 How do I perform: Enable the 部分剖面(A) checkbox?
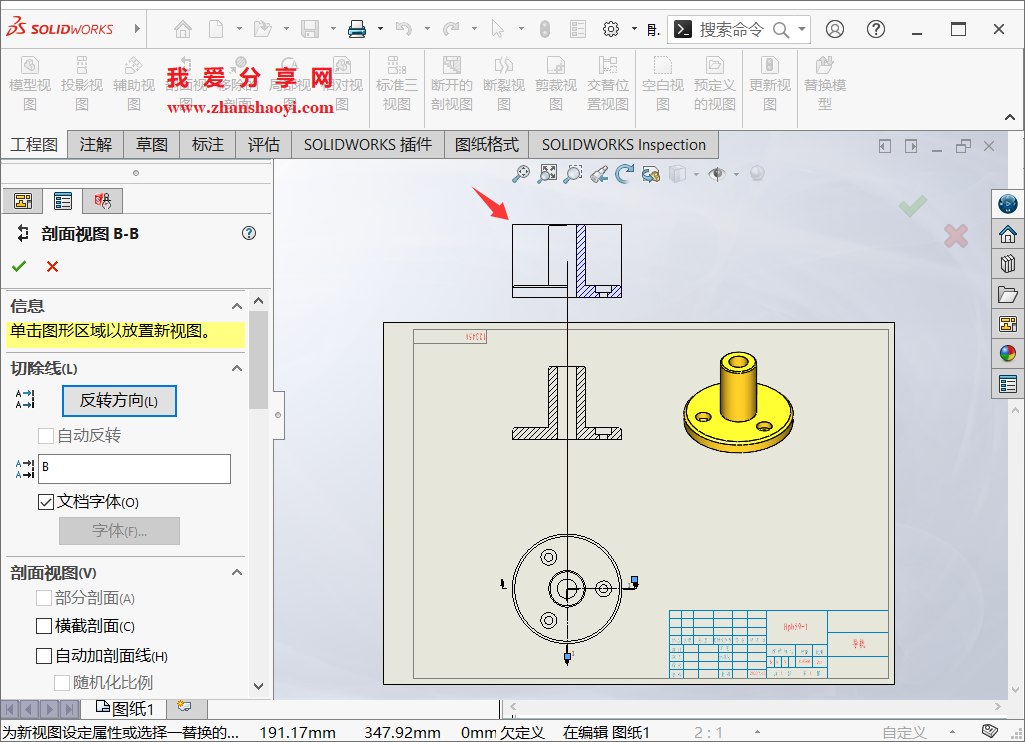pos(44,597)
